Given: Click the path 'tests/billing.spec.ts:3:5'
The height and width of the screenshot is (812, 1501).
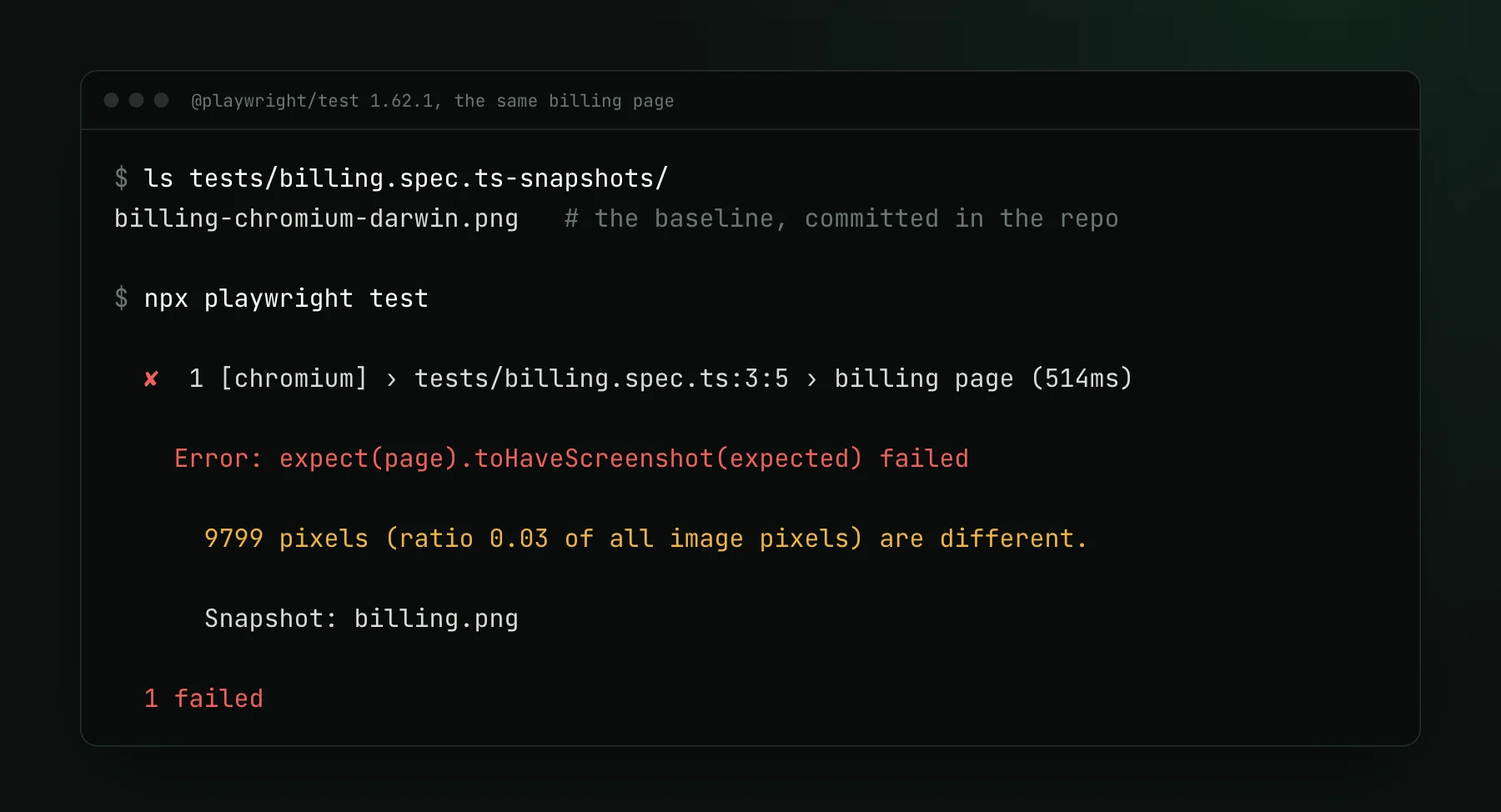Looking at the screenshot, I should click(601, 378).
